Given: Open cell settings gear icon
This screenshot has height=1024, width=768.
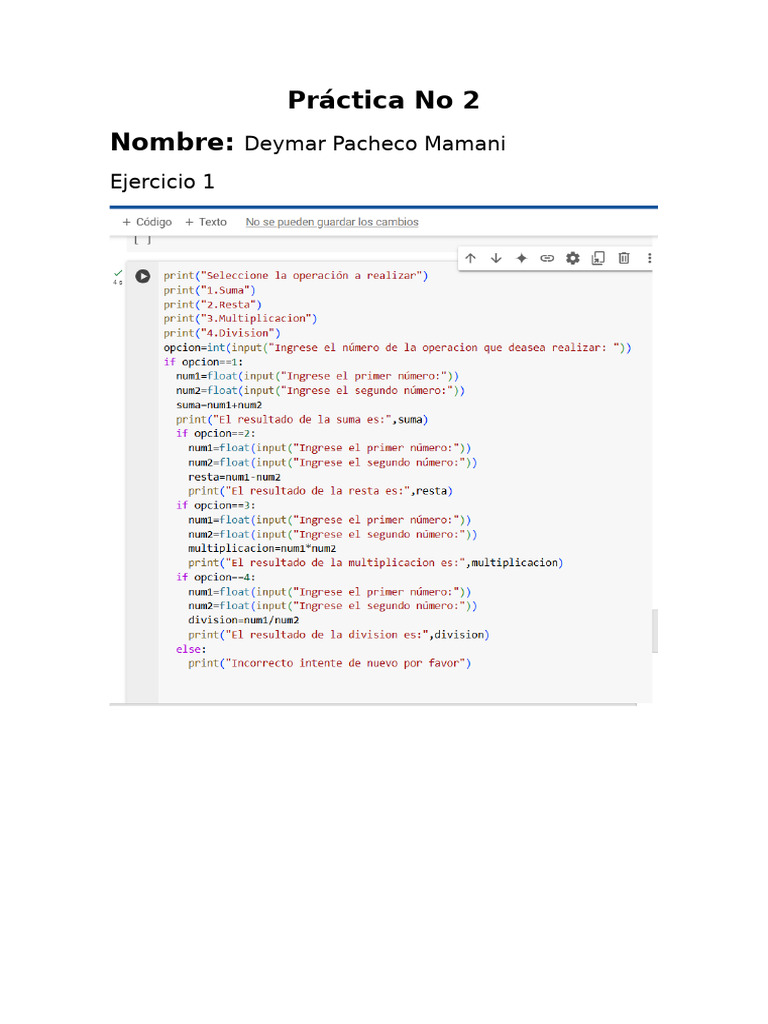Looking at the screenshot, I should [x=573, y=258].
